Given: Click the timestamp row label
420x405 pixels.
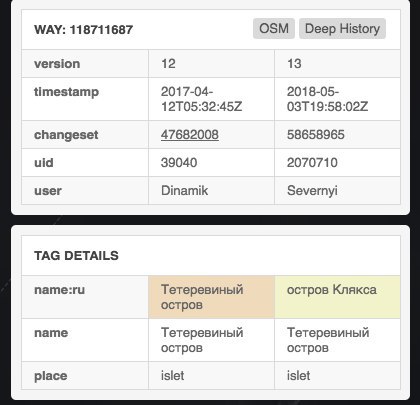Looking at the screenshot, I should [66, 92].
